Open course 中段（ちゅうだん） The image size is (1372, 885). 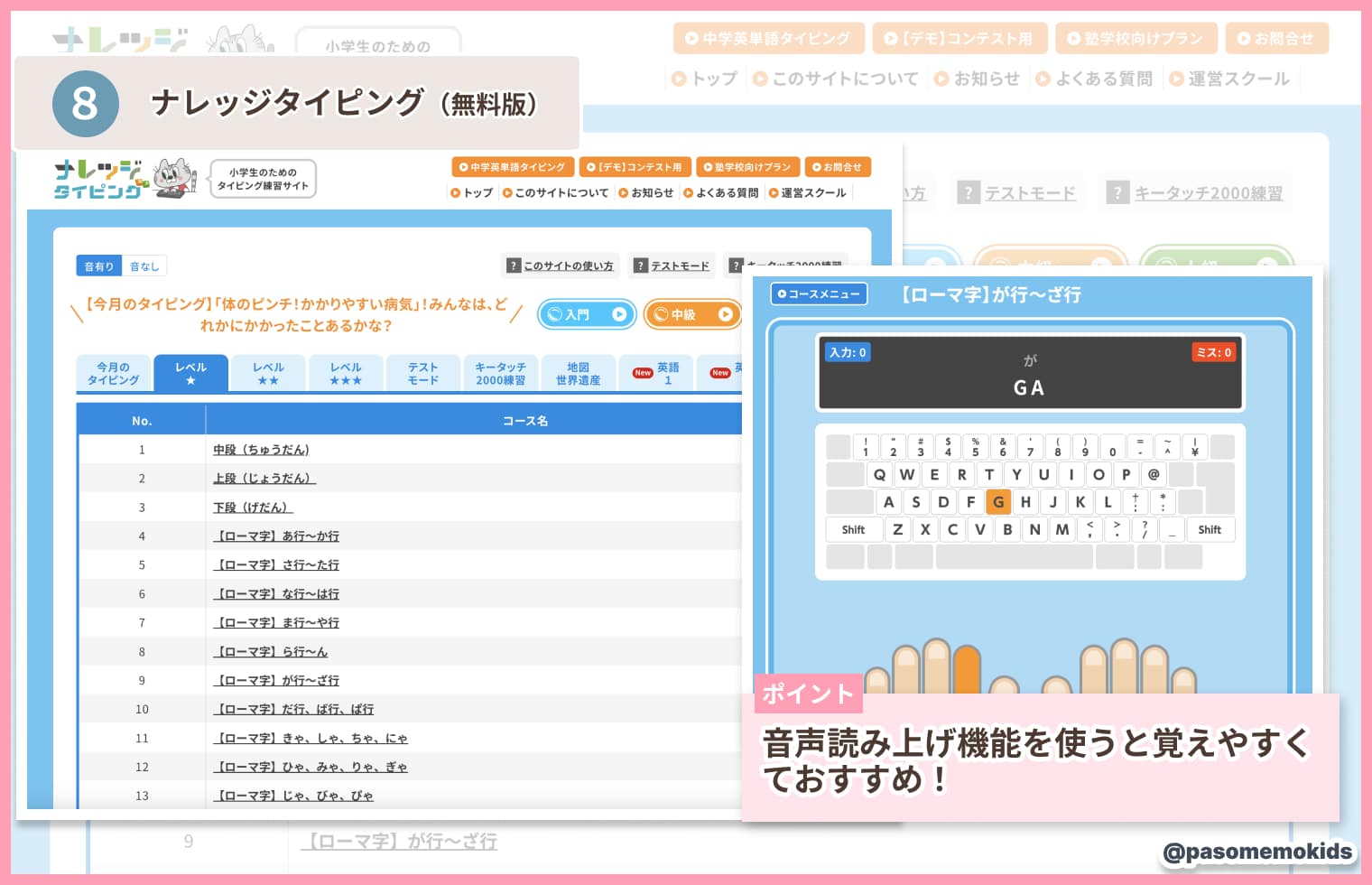262,450
